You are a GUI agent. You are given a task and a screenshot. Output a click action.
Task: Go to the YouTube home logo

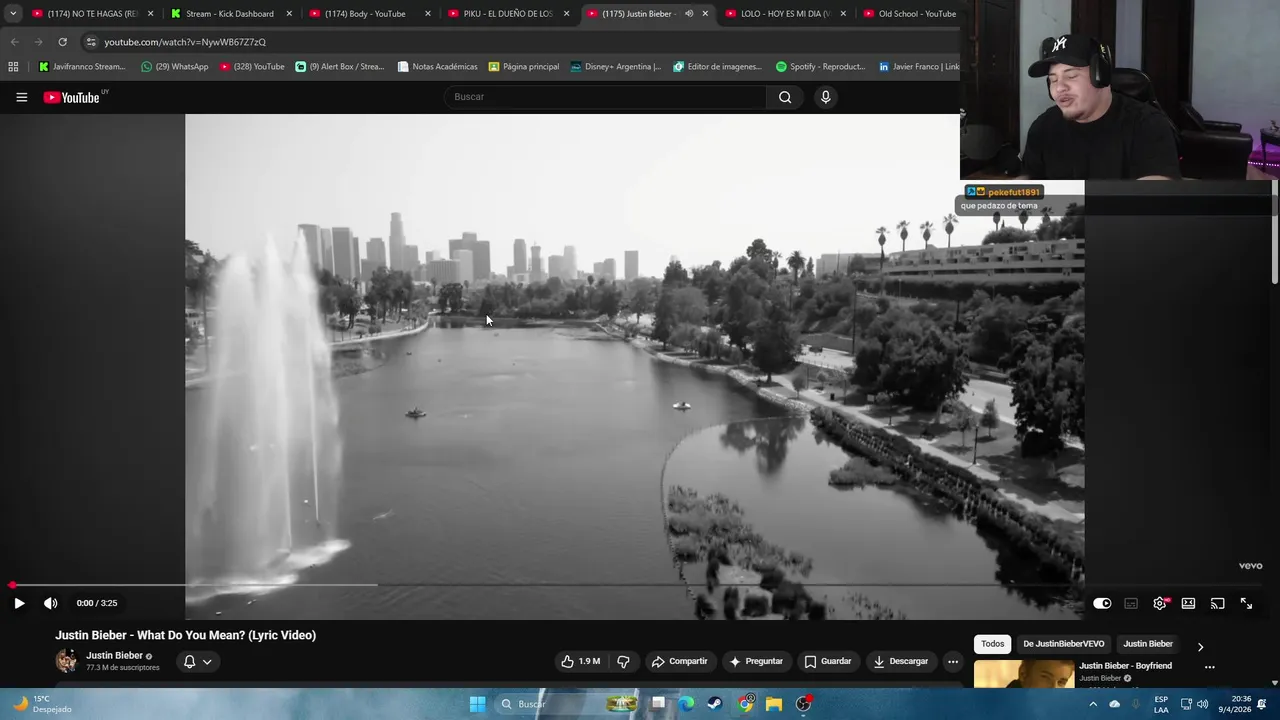pos(72,97)
